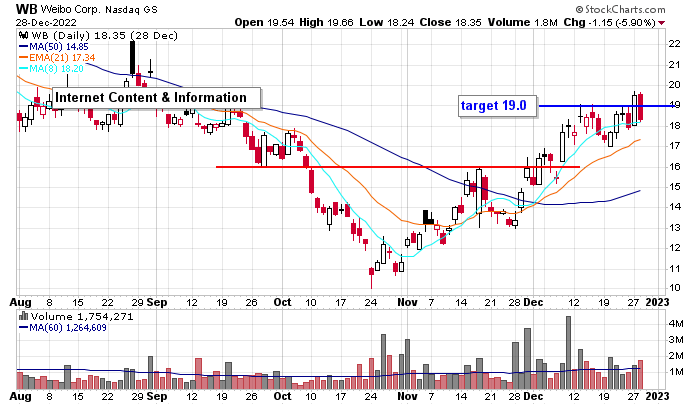Click the Nasdaq GS exchange label

[131, 9]
